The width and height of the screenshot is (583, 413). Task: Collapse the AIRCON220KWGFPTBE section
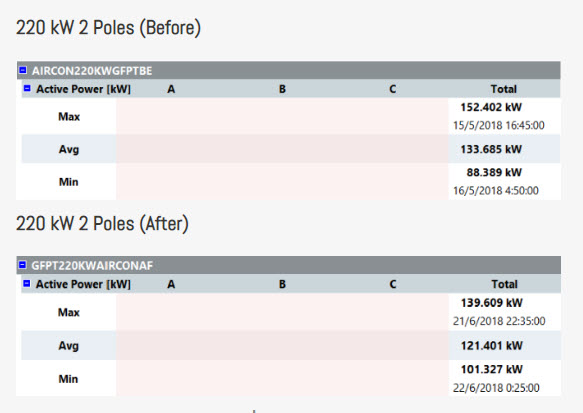[23, 70]
